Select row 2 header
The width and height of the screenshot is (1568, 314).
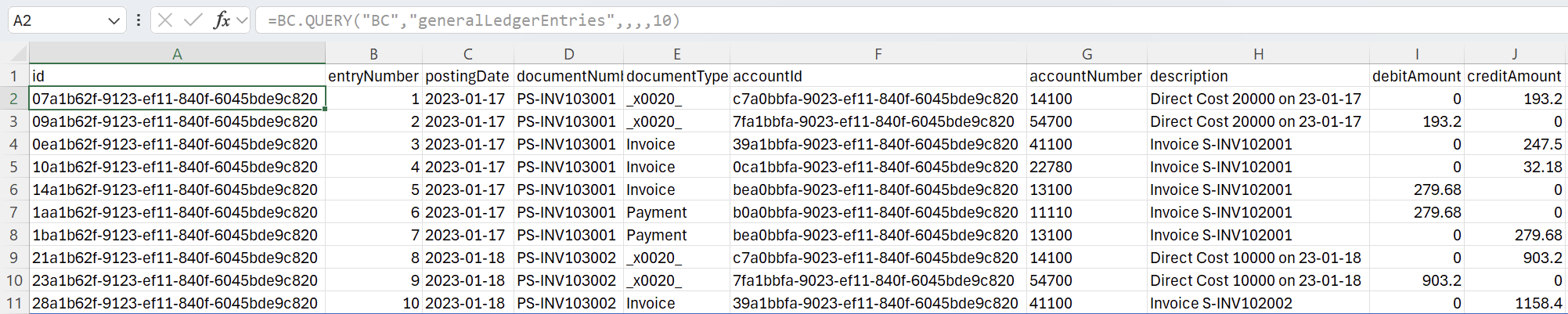tap(14, 99)
